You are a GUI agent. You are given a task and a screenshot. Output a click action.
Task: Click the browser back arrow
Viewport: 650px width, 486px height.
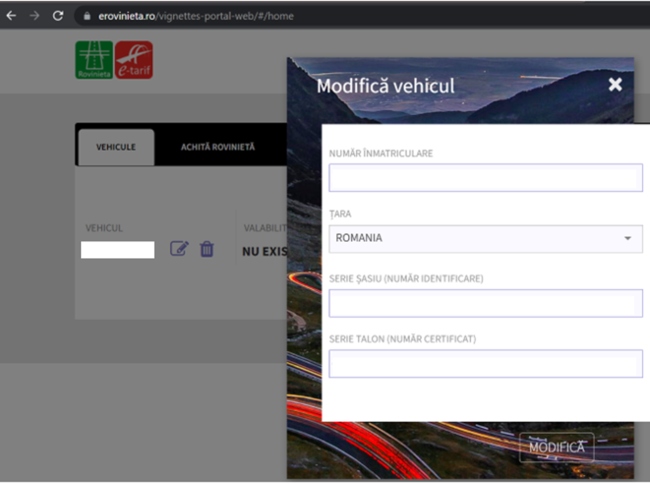pos(11,16)
